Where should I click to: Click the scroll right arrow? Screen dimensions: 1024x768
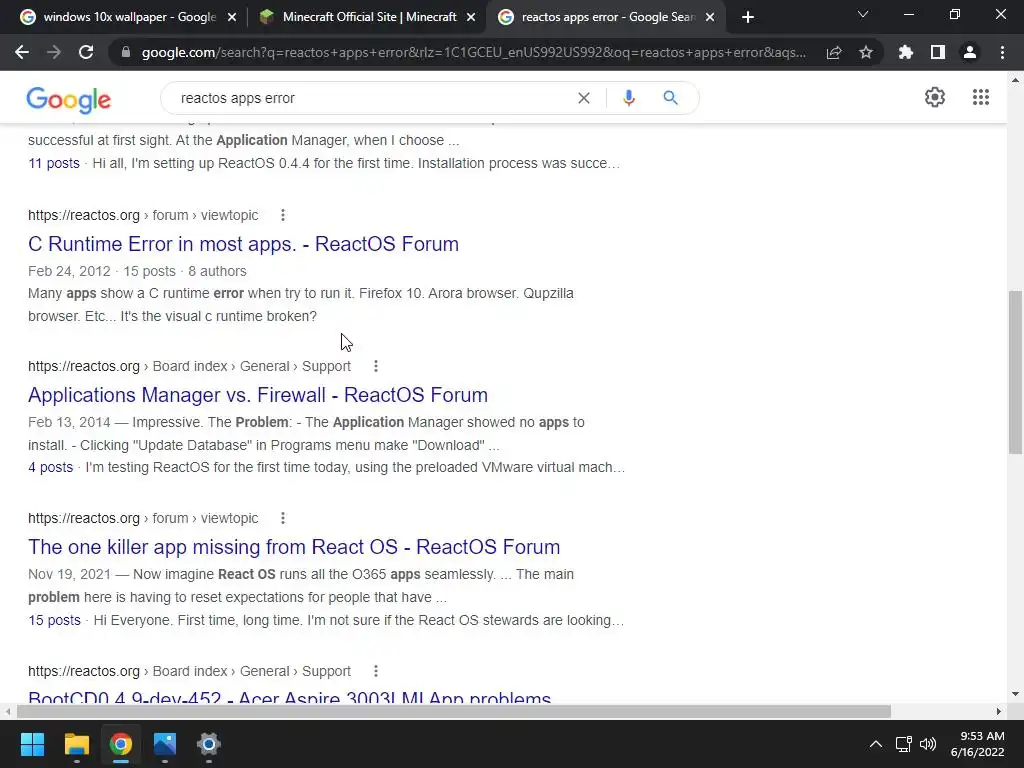coord(999,711)
